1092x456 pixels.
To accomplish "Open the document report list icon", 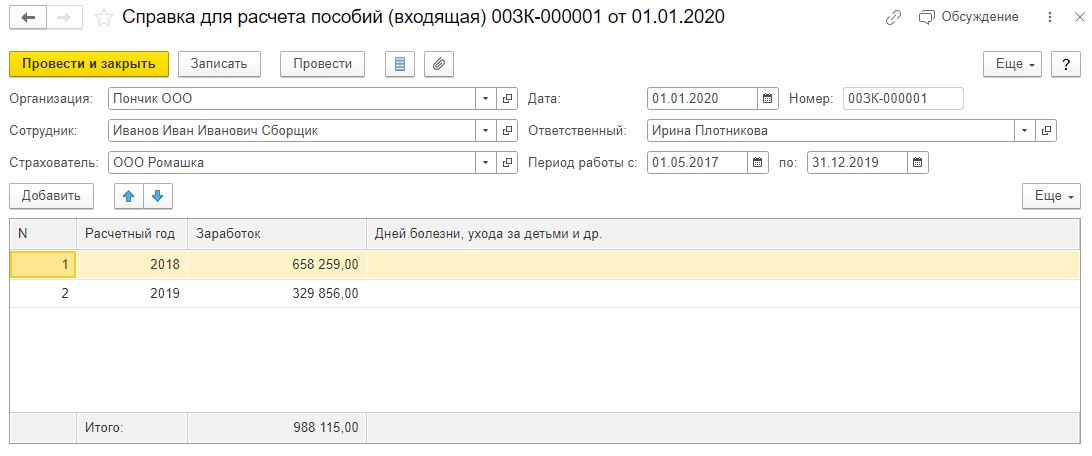I will [x=400, y=64].
